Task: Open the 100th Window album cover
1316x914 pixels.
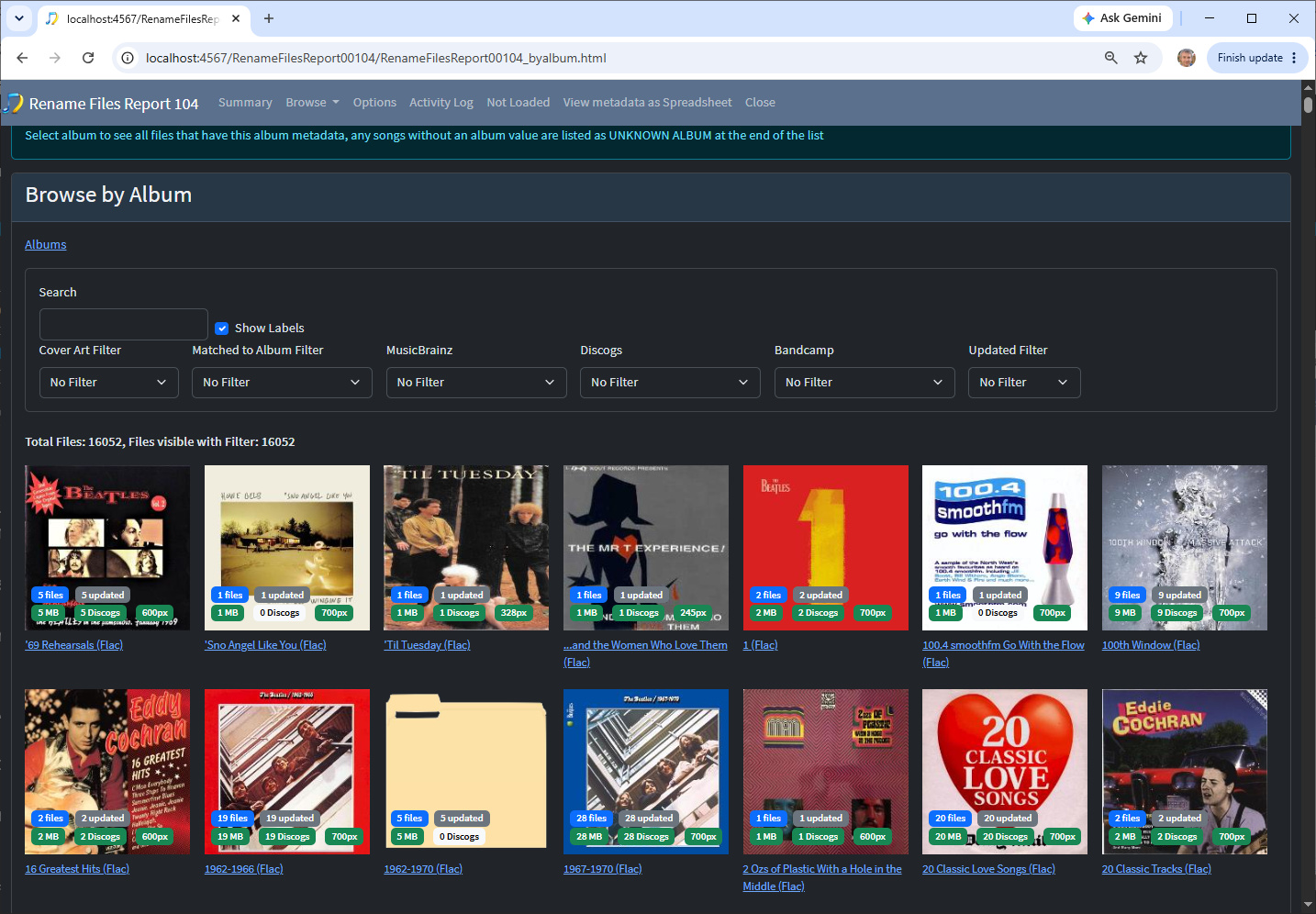Action: (x=1185, y=548)
